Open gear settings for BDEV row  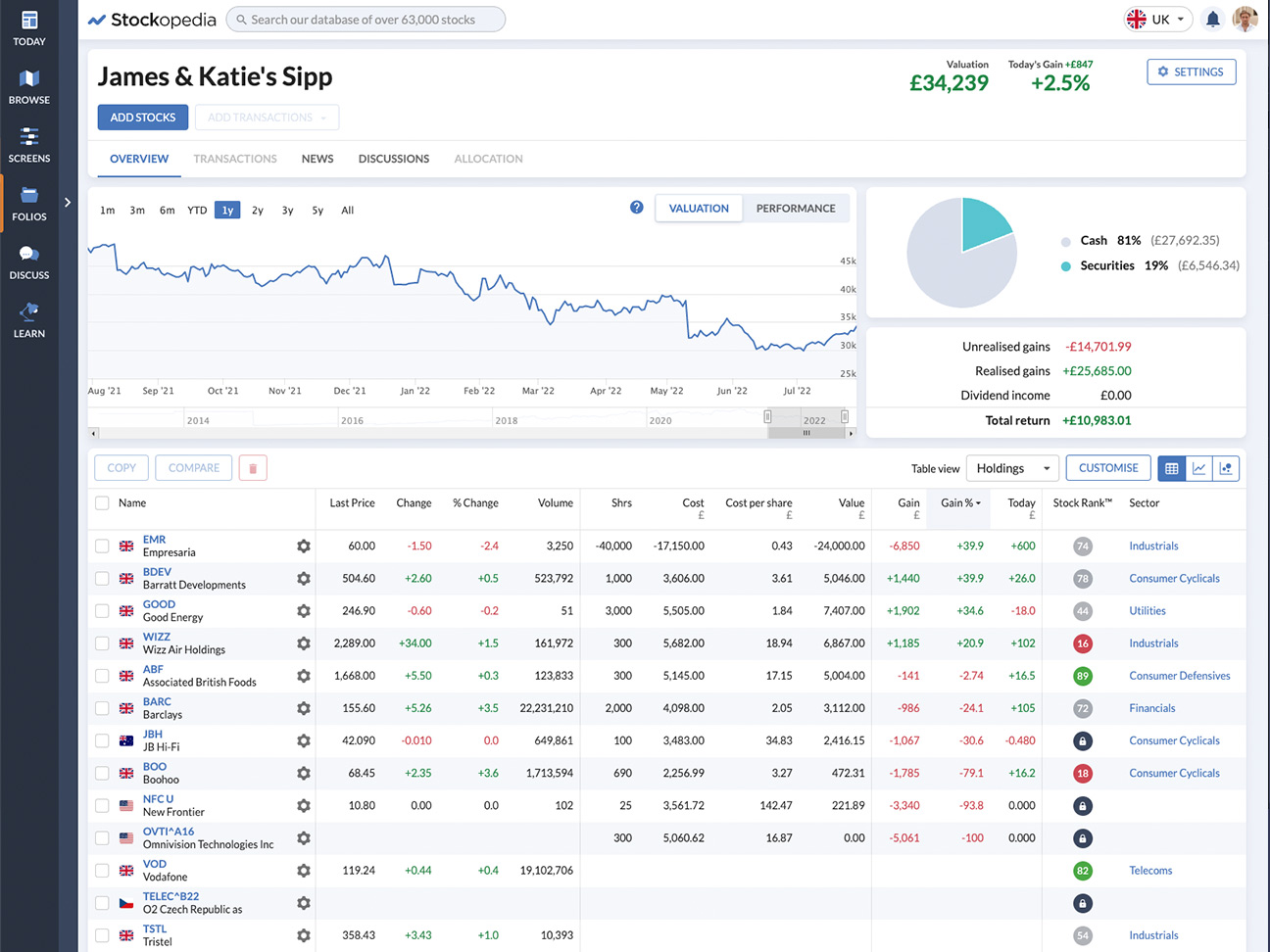tap(304, 579)
